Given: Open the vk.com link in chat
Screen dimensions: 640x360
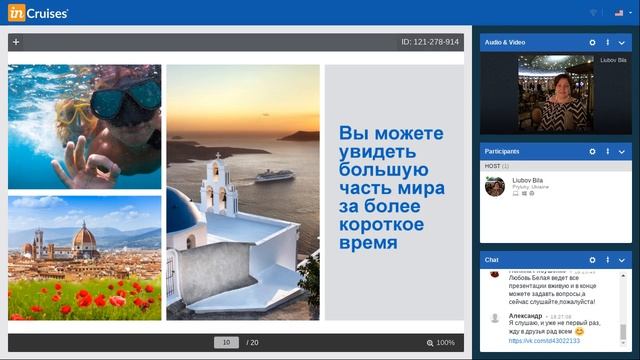Looking at the screenshot, I should 544,340.
